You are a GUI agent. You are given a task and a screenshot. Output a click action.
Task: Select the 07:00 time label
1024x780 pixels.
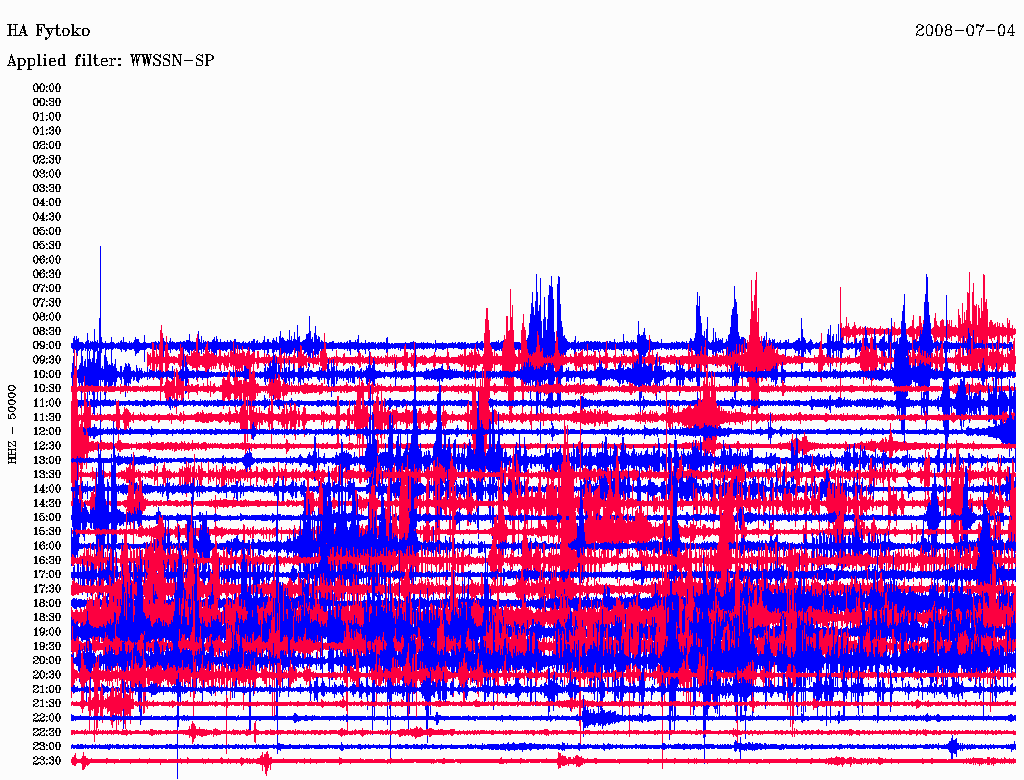[47, 289]
